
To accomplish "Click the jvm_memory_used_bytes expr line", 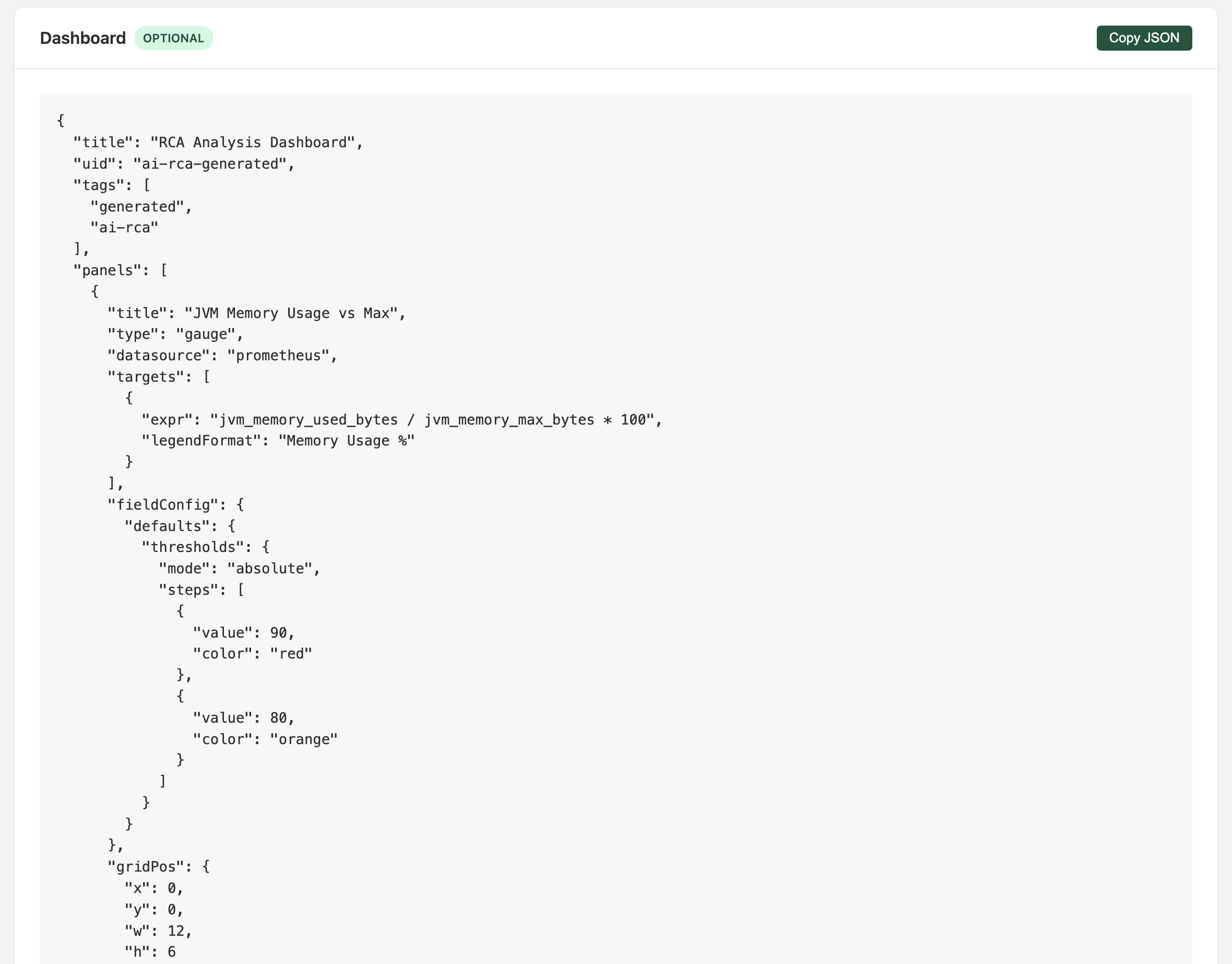I will [x=401, y=420].
